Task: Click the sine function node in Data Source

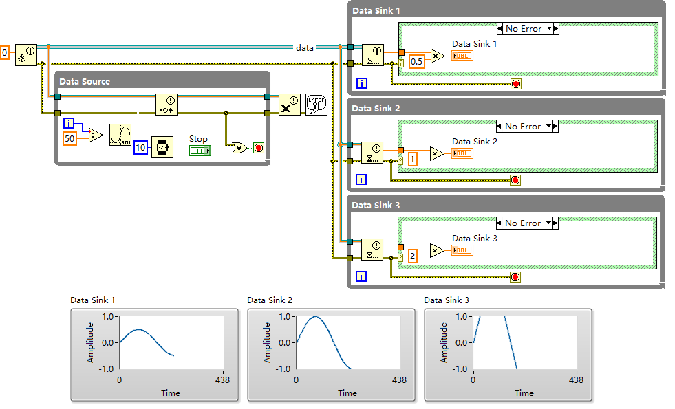Action: [x=117, y=133]
